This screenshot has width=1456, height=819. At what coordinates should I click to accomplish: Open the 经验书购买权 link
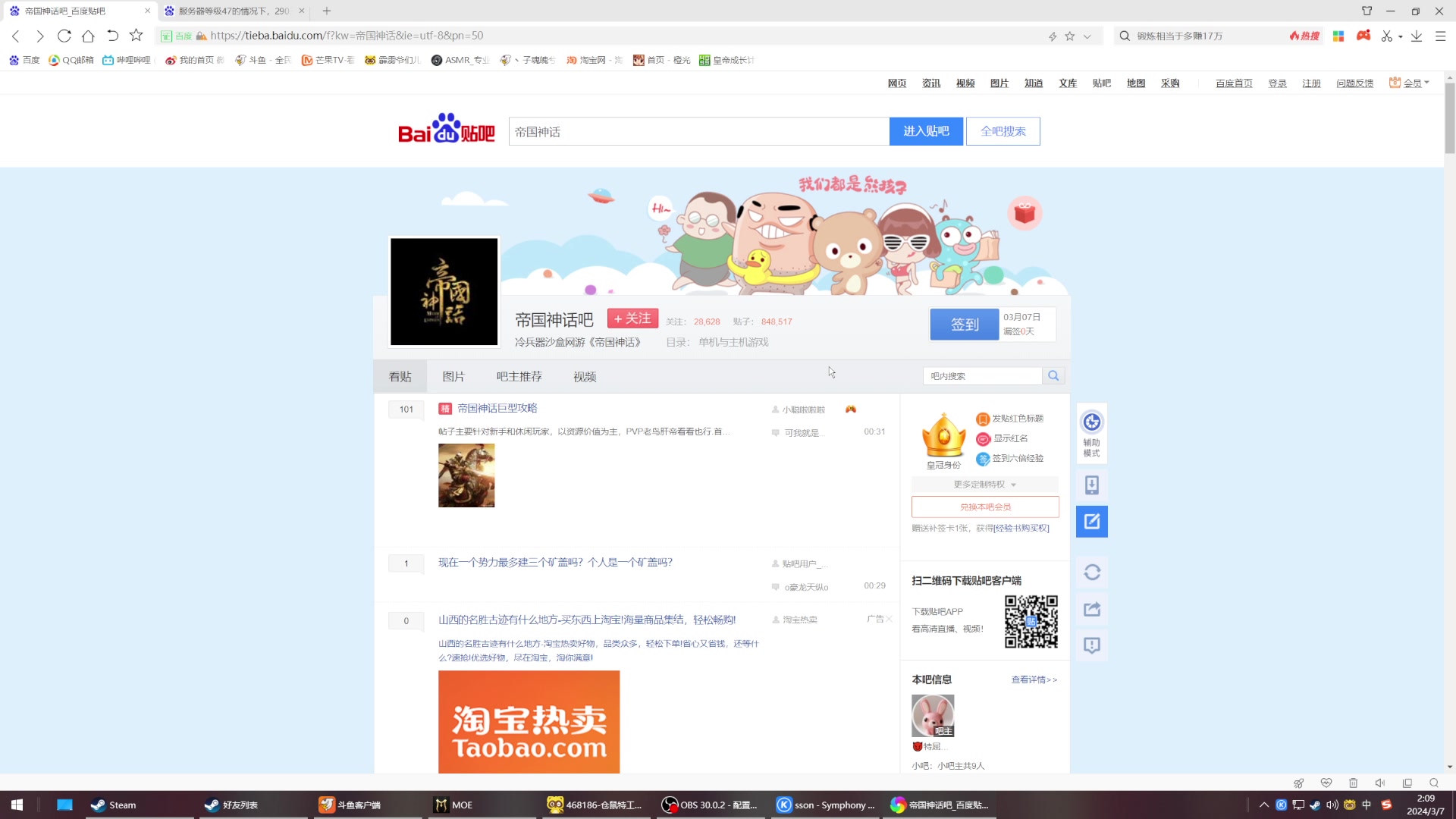1021,527
